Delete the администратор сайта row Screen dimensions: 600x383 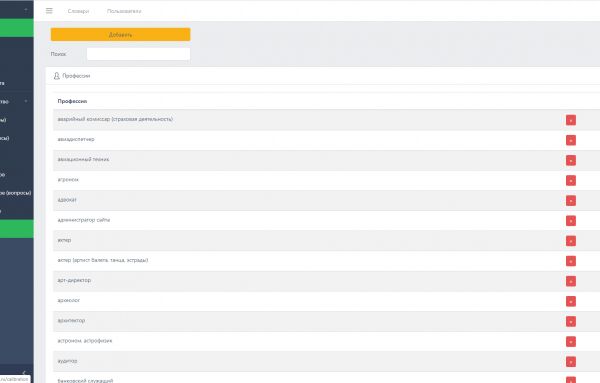click(x=571, y=221)
